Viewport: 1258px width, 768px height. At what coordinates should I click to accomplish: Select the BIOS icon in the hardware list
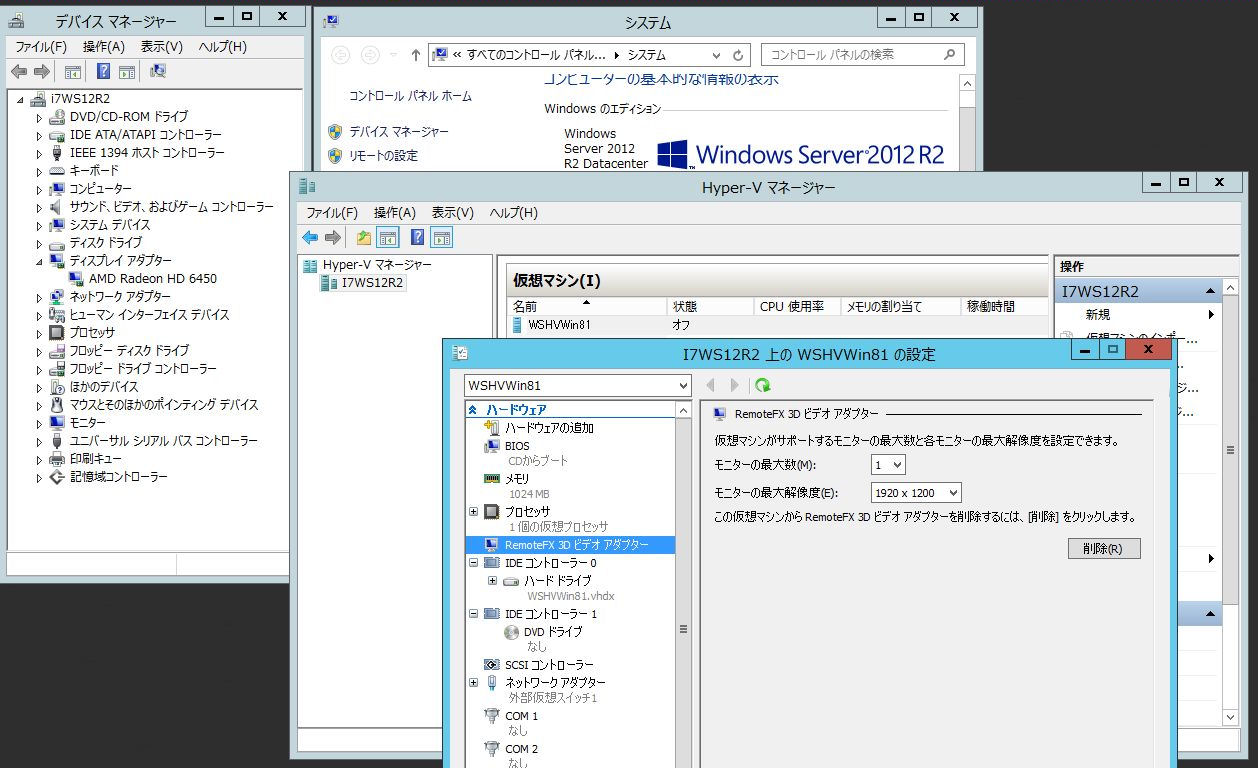492,446
